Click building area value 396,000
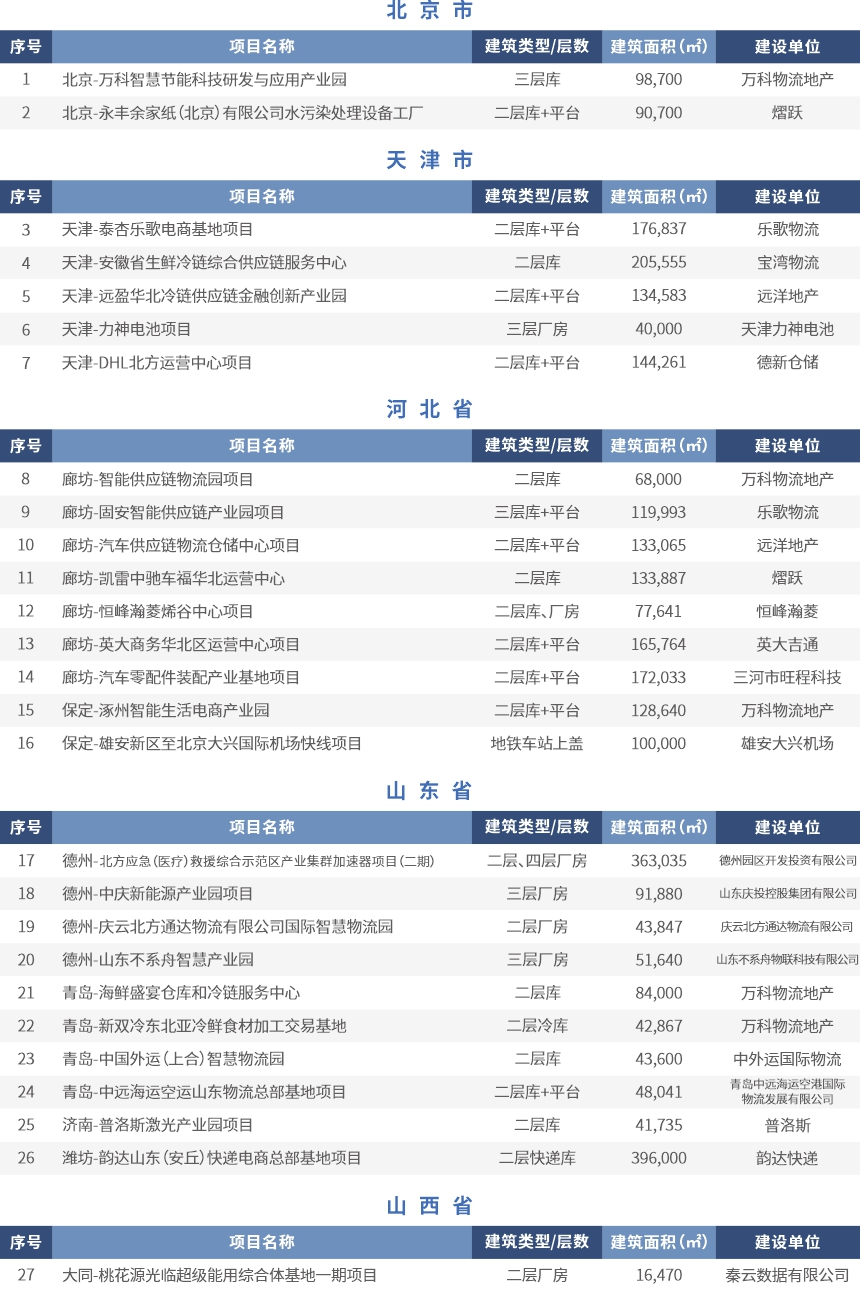860x1292 pixels. tap(659, 1157)
